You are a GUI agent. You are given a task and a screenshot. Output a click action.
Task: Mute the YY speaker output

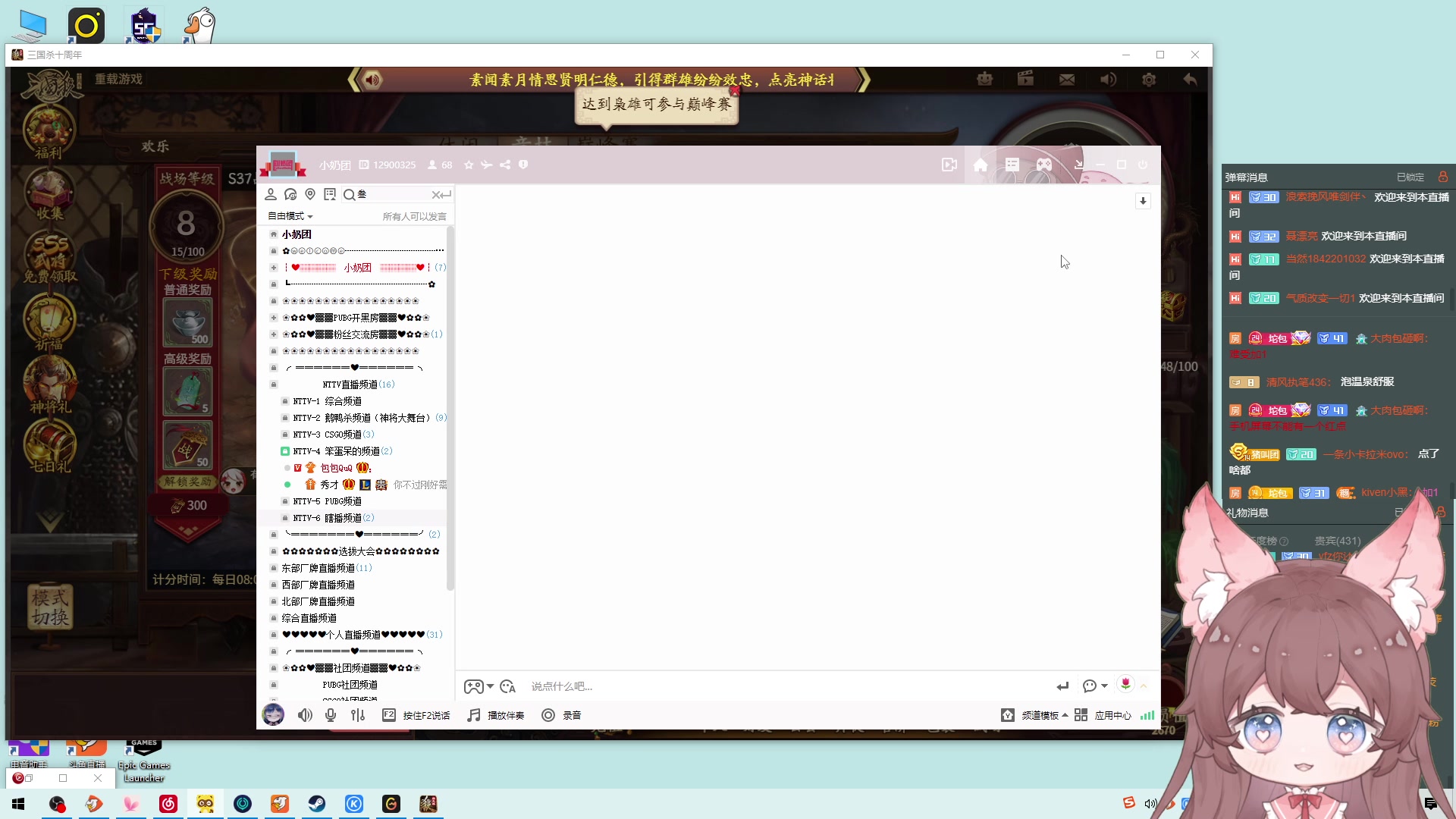[305, 715]
